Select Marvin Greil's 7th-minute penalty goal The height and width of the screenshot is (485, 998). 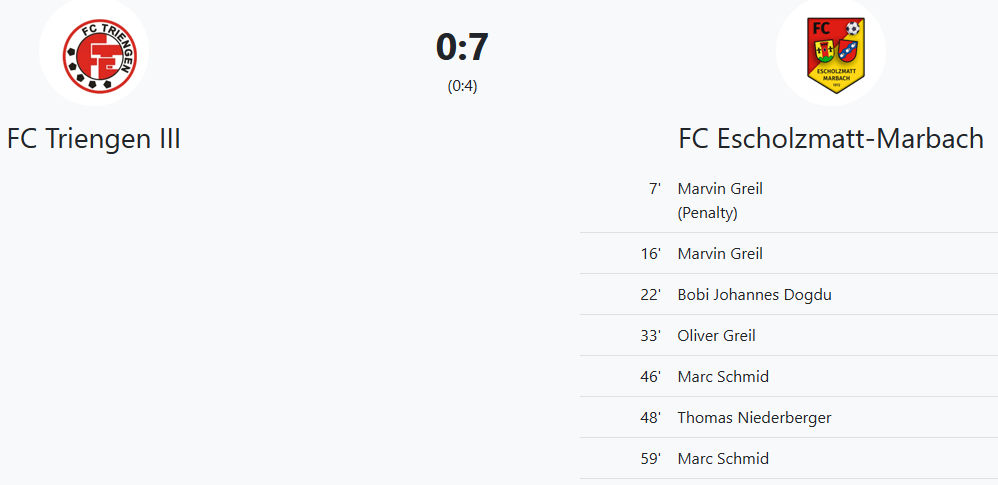pos(720,188)
